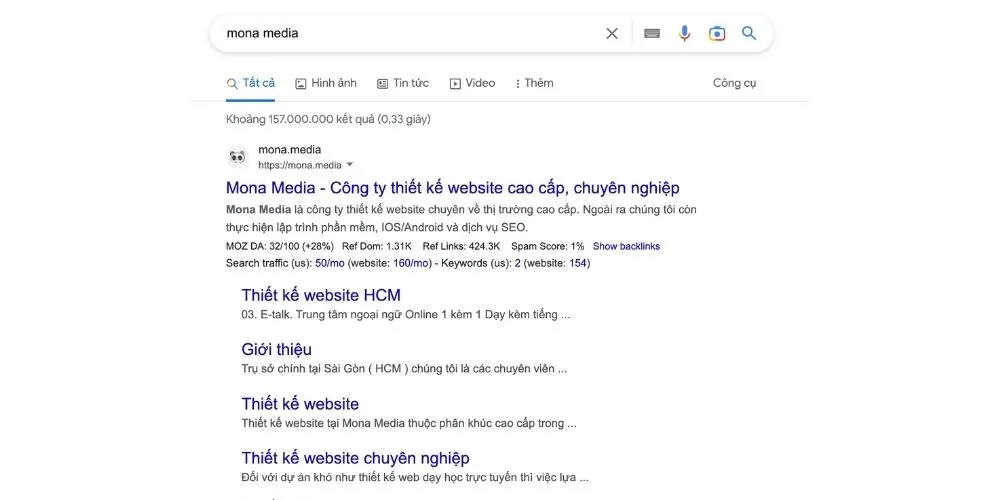Search by image with camera icon
This screenshot has height=500, width=1000.
717,33
